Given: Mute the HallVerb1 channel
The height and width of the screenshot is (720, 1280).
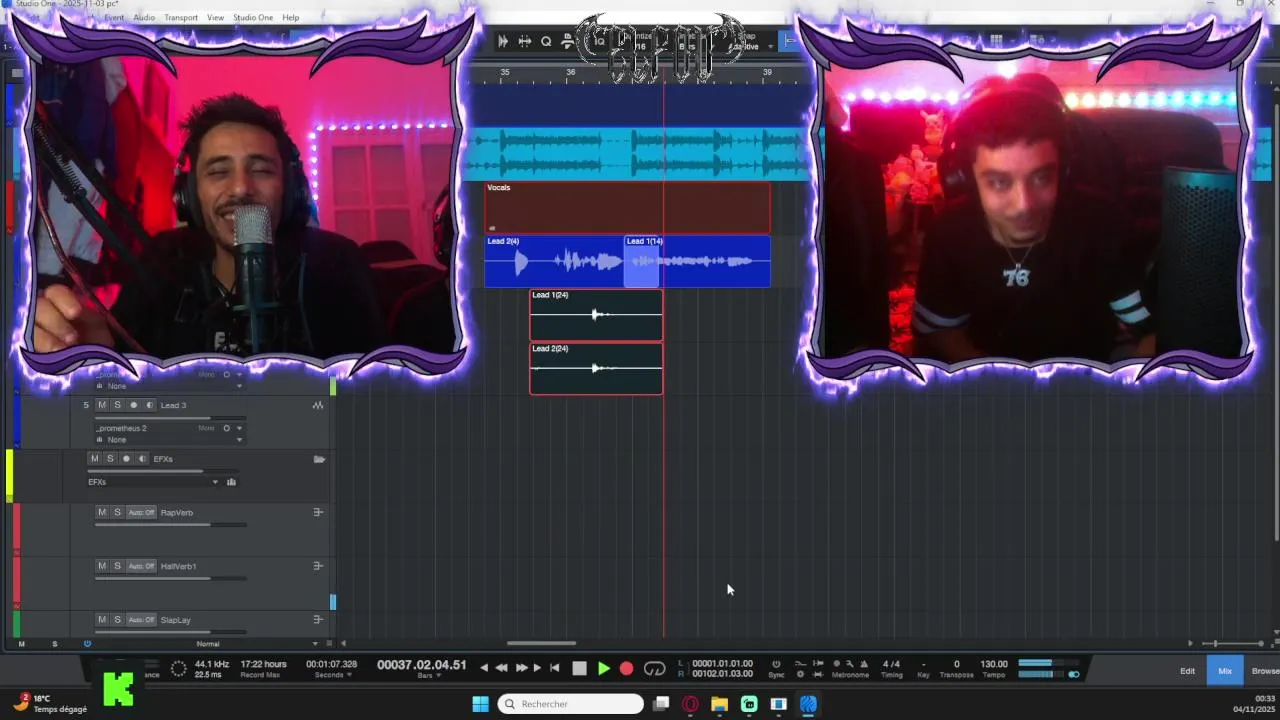Looking at the screenshot, I should (101, 566).
